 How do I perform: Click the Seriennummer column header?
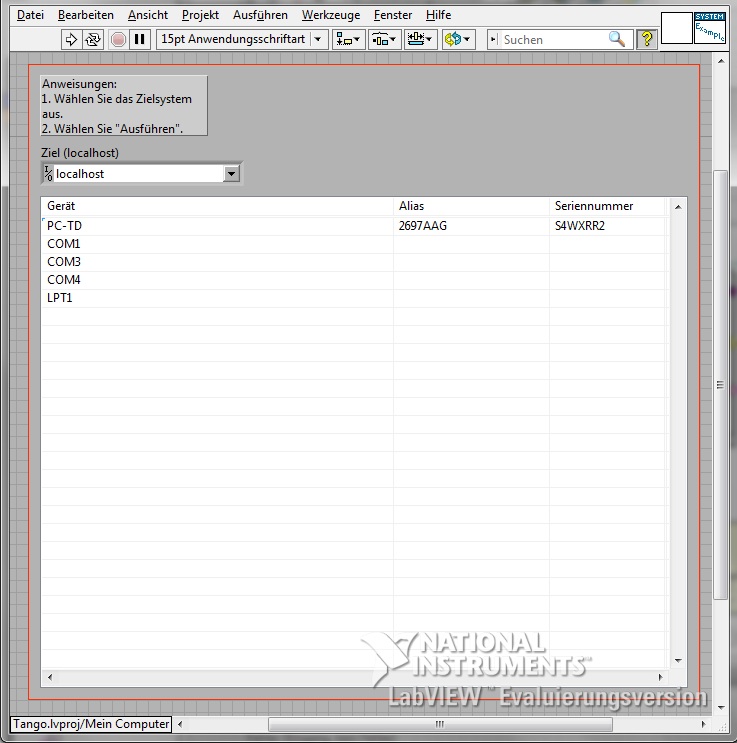[608, 206]
